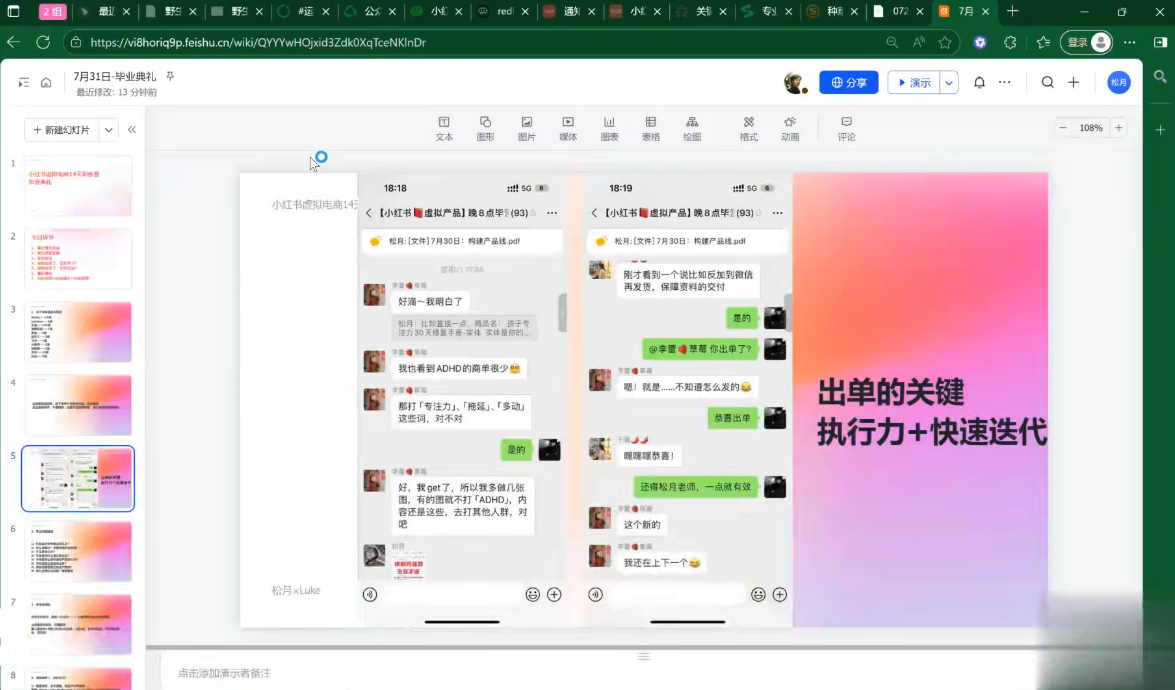This screenshot has width=1175, height=690.
Task: Open the 图形 shapes tool
Action: click(x=485, y=128)
